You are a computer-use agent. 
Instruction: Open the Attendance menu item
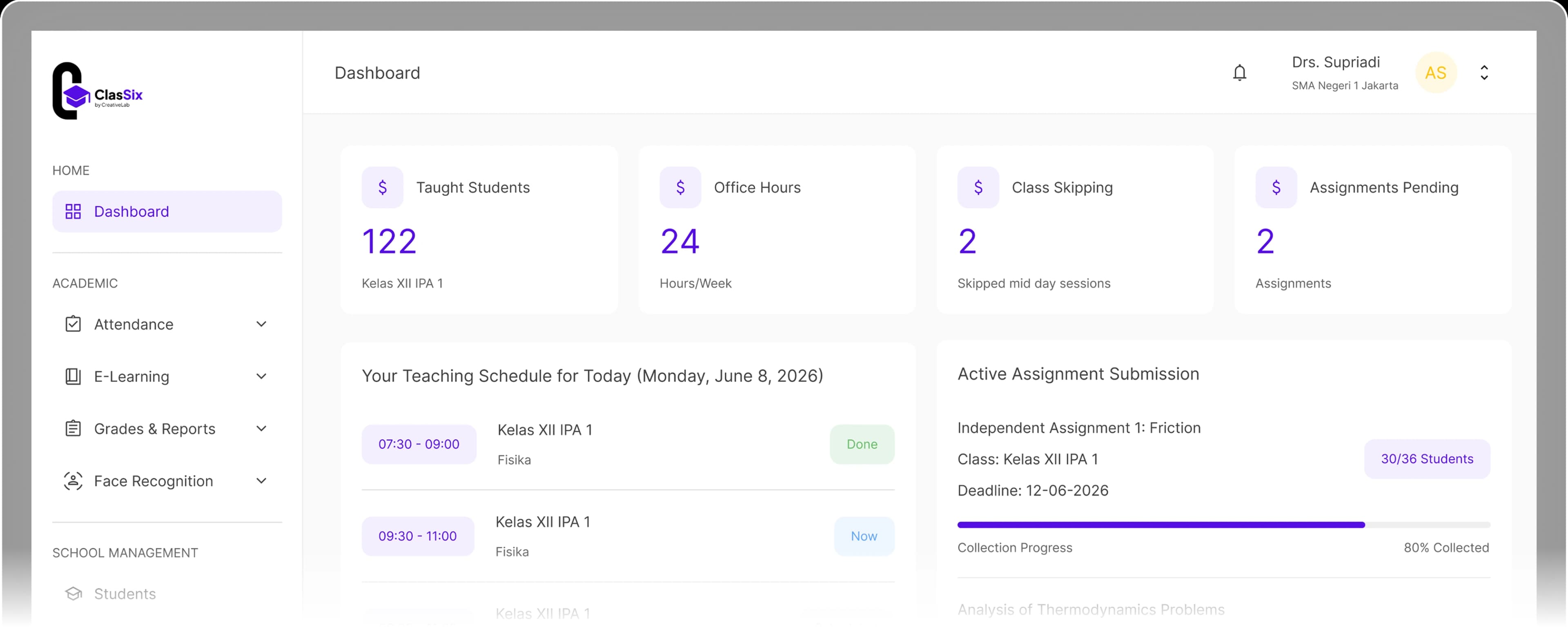(x=167, y=325)
